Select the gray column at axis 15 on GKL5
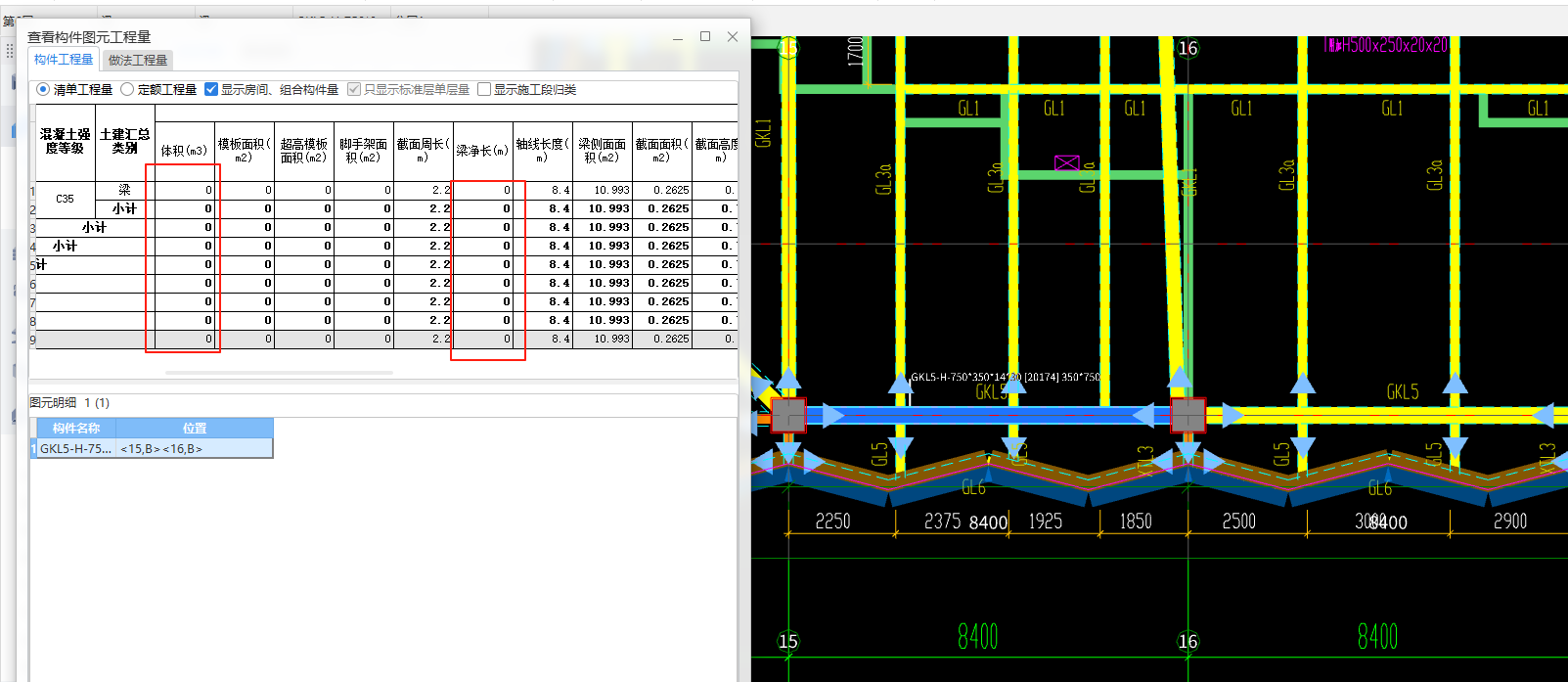The image size is (1568, 682). [788, 415]
